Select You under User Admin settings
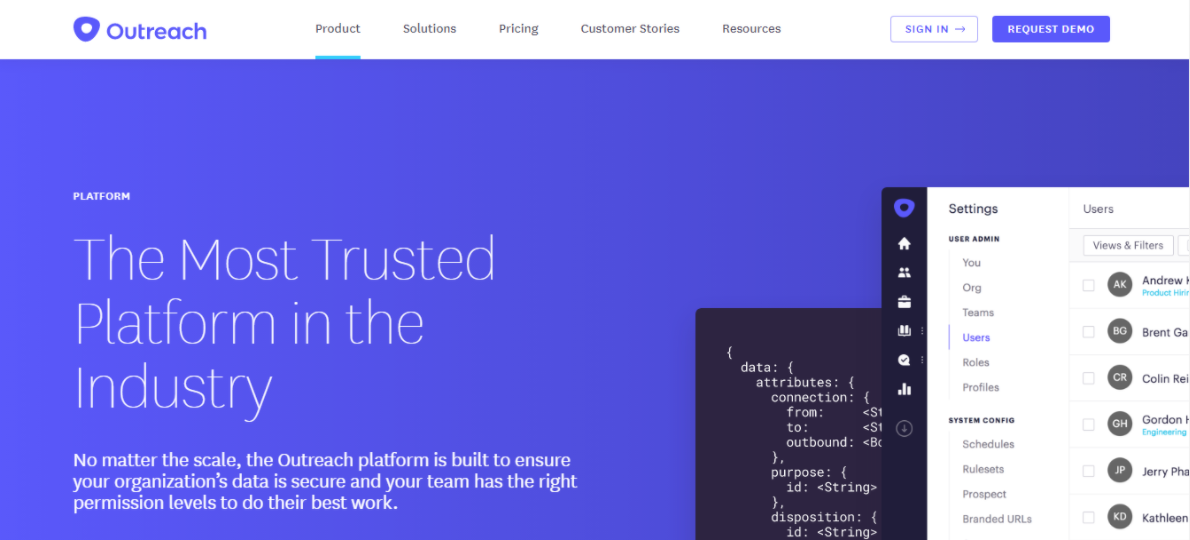 coord(971,262)
